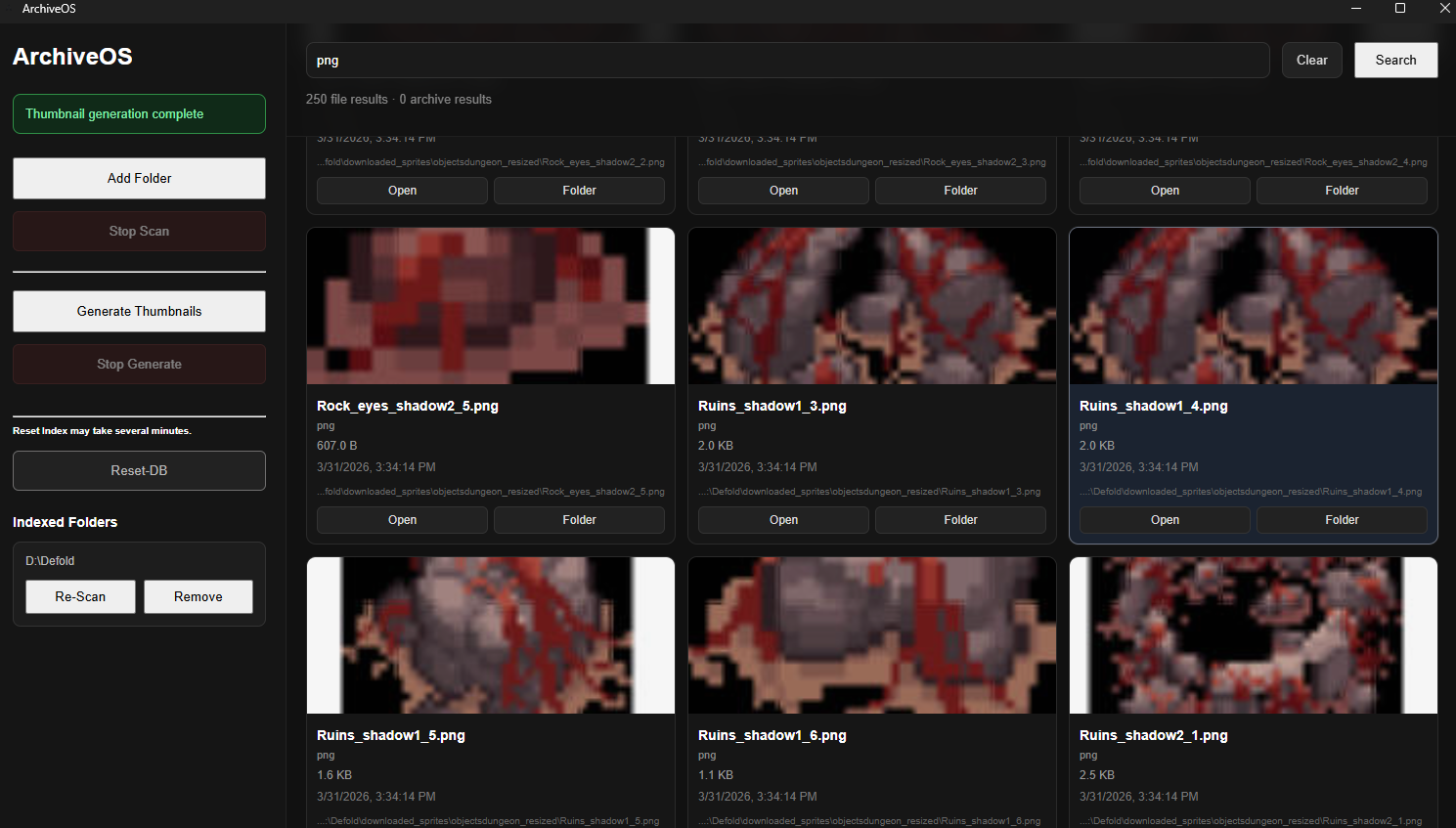Click the Ruins_shadow2_1.png file name
This screenshot has width=1456, height=828.
click(1154, 735)
